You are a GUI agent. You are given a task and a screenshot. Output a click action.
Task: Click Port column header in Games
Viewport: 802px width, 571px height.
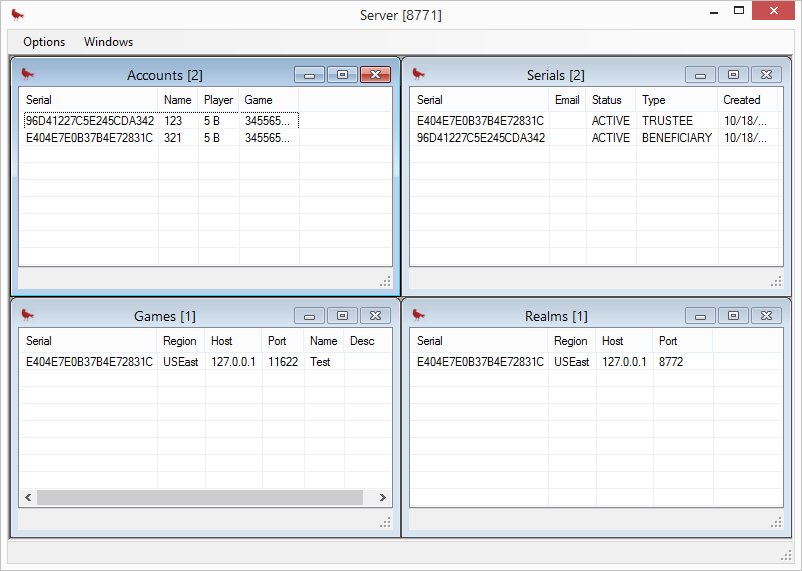coord(283,341)
